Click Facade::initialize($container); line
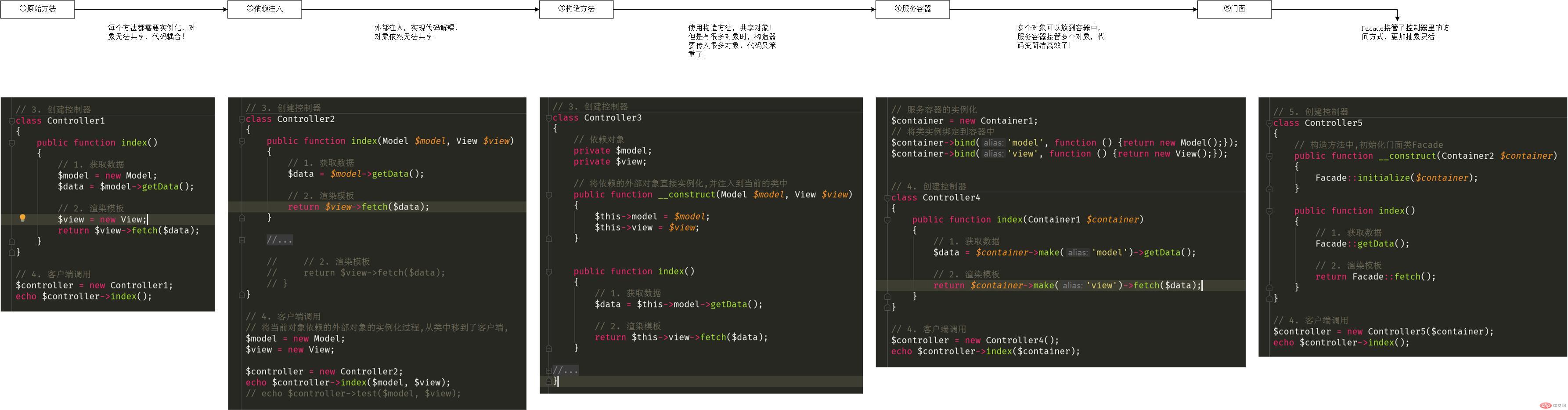This screenshot has width=1568, height=410. [x=1396, y=178]
